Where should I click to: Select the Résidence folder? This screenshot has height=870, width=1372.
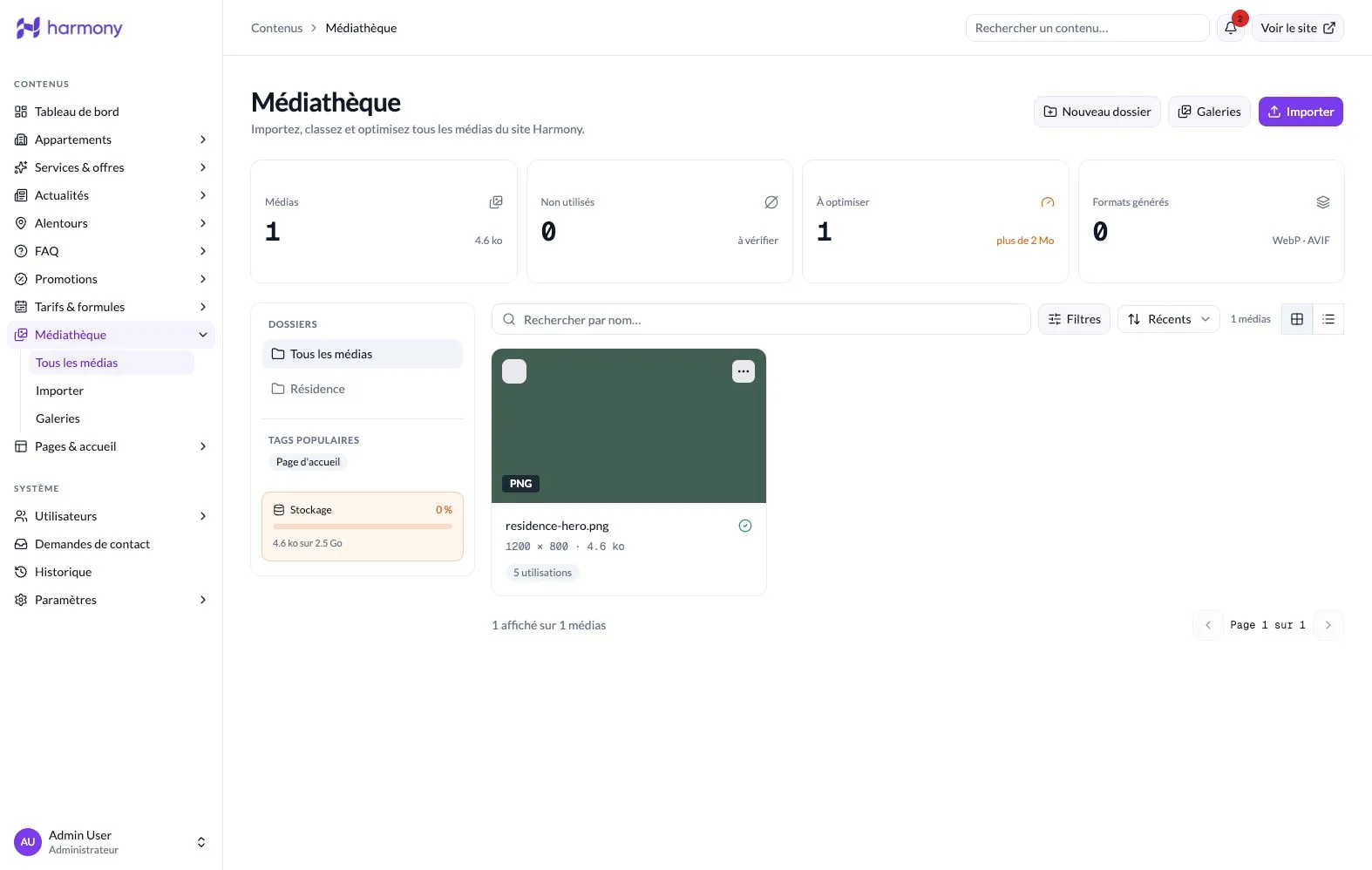[363, 389]
